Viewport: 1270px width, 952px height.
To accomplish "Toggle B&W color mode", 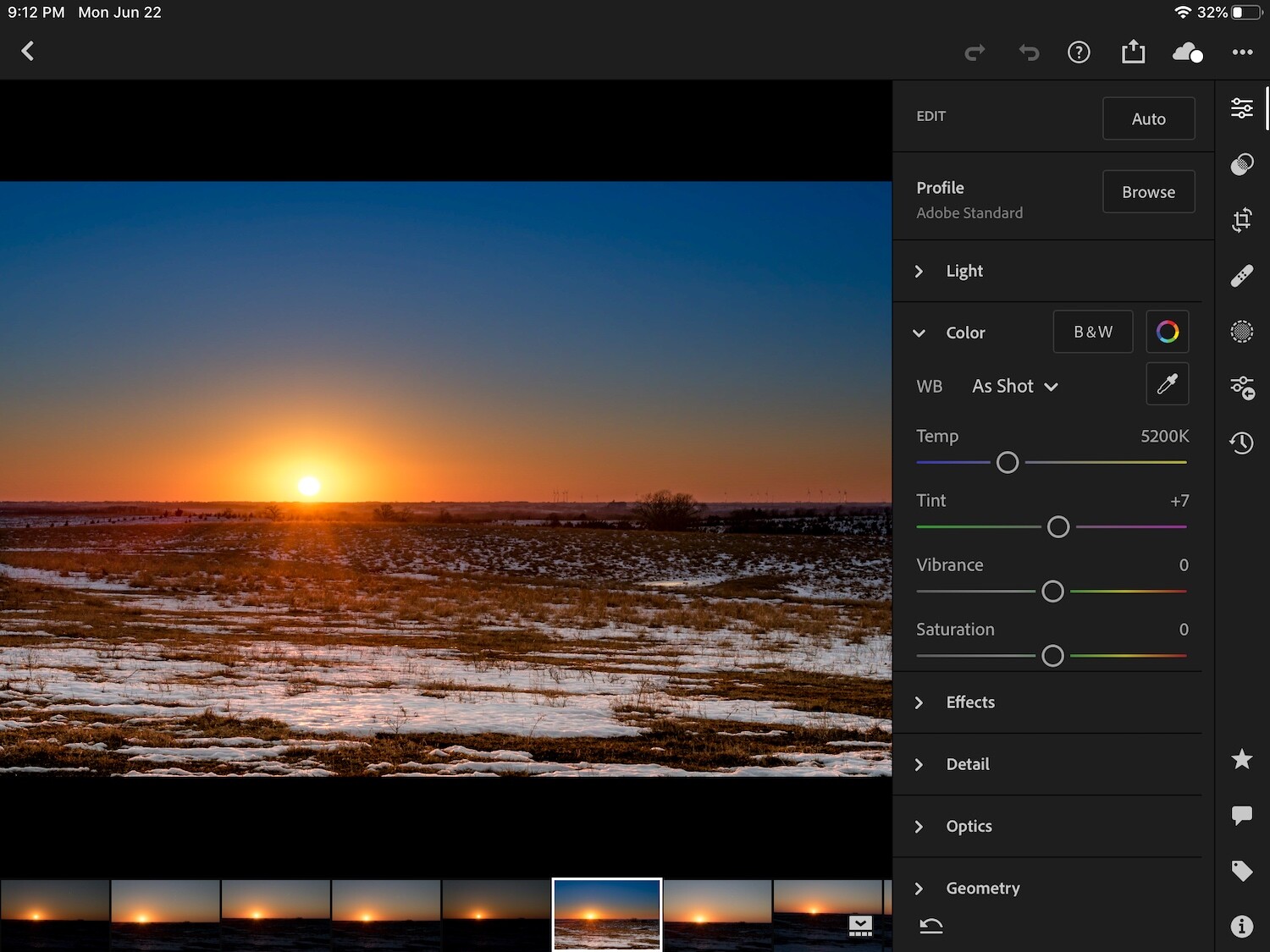I will (x=1092, y=332).
